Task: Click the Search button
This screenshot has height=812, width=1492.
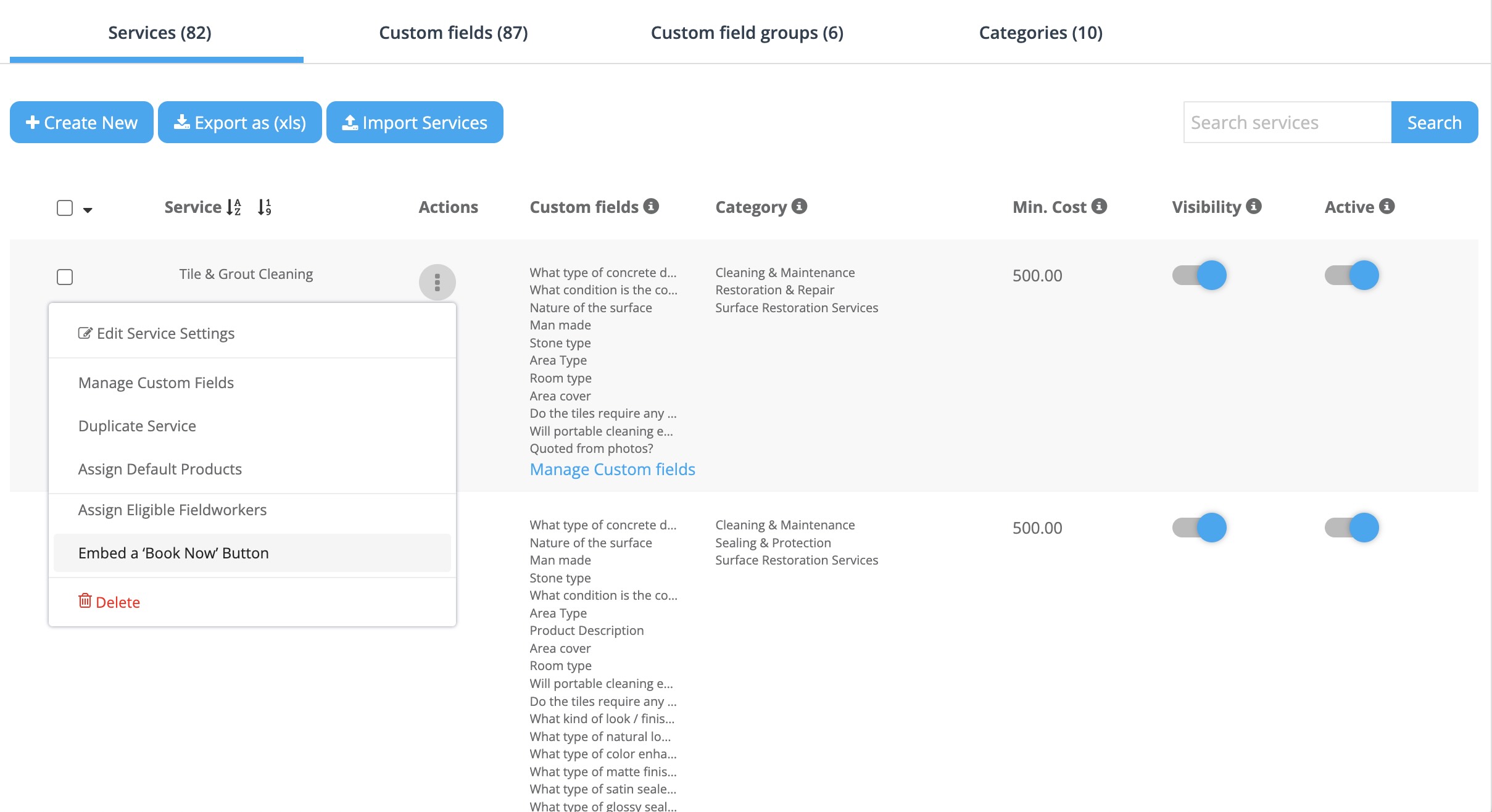Action: coord(1434,122)
